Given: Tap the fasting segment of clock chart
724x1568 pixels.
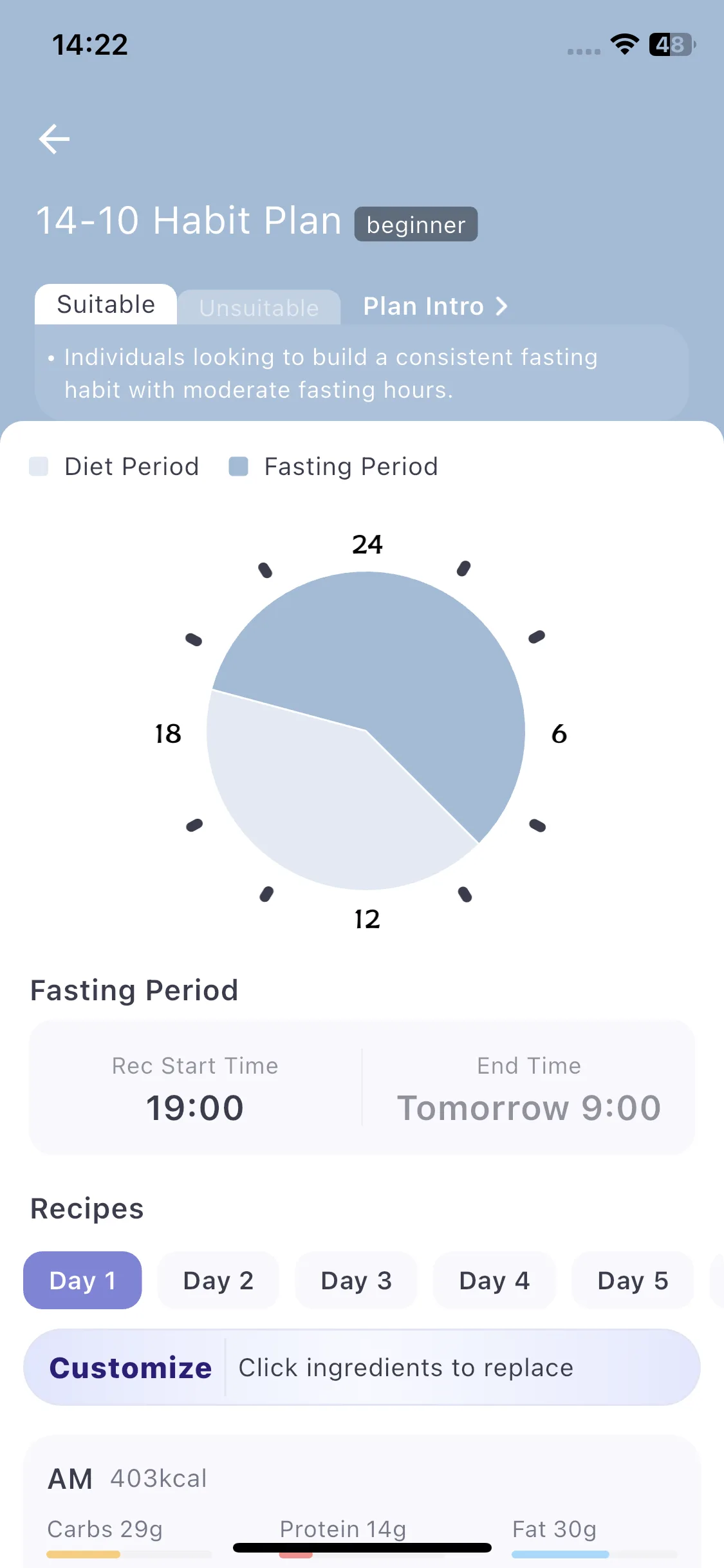Looking at the screenshot, I should (x=399, y=663).
